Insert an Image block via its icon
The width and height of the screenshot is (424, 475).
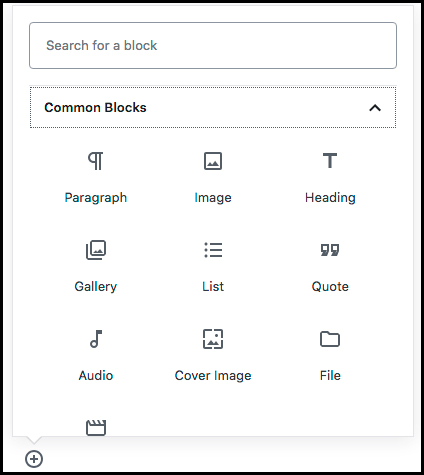pyautogui.click(x=213, y=161)
